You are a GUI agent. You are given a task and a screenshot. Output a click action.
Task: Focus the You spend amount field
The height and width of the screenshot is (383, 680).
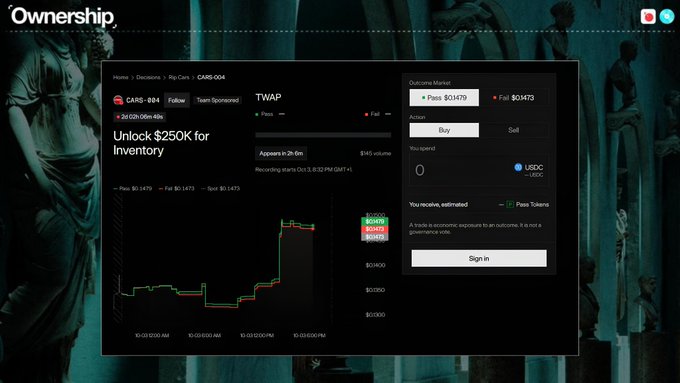(479, 170)
